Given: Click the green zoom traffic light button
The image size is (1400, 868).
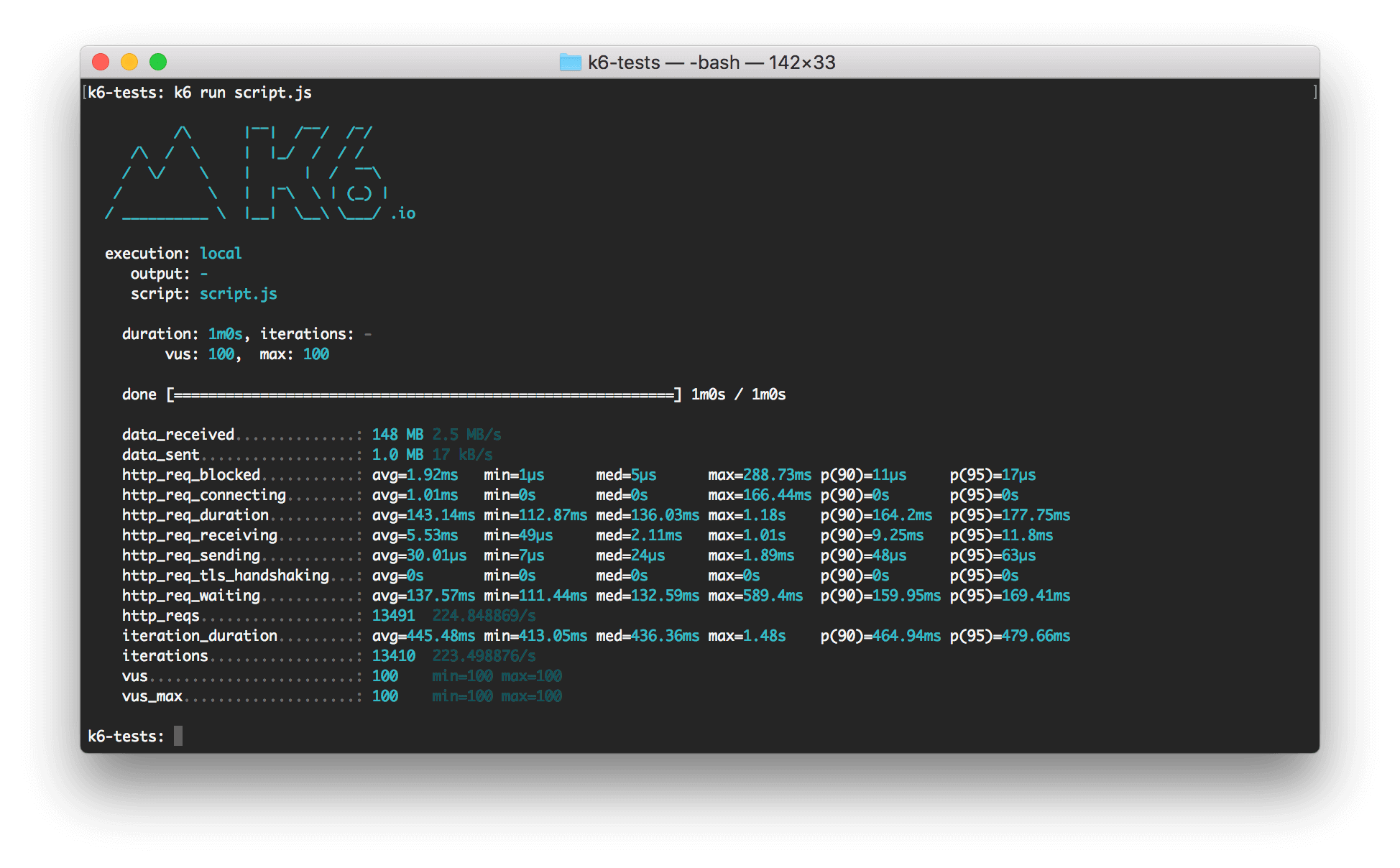Looking at the screenshot, I should [157, 62].
